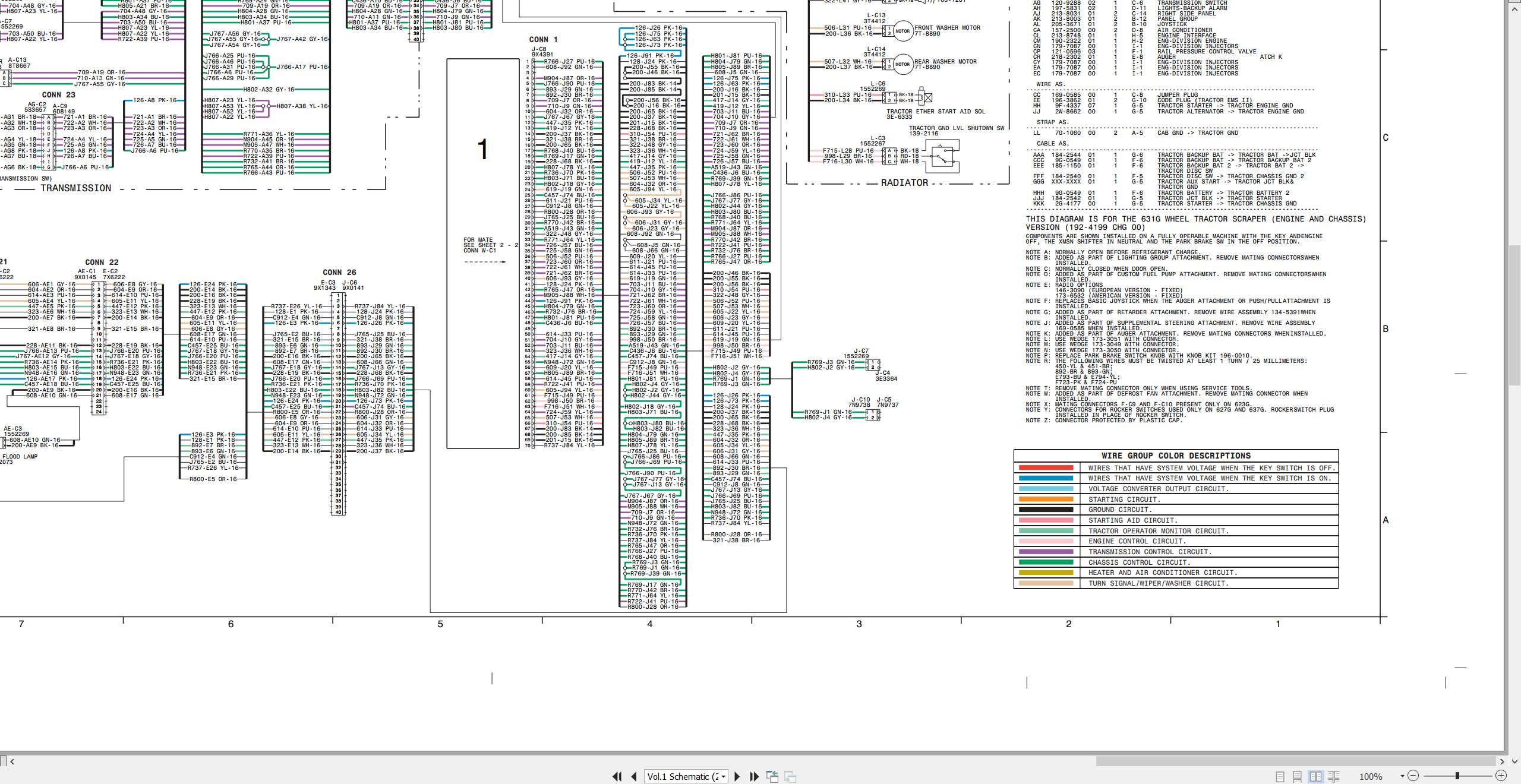1521x784 pixels.
Task: Click the black GROUND CIRCUIT swatch
Action: 1046,510
